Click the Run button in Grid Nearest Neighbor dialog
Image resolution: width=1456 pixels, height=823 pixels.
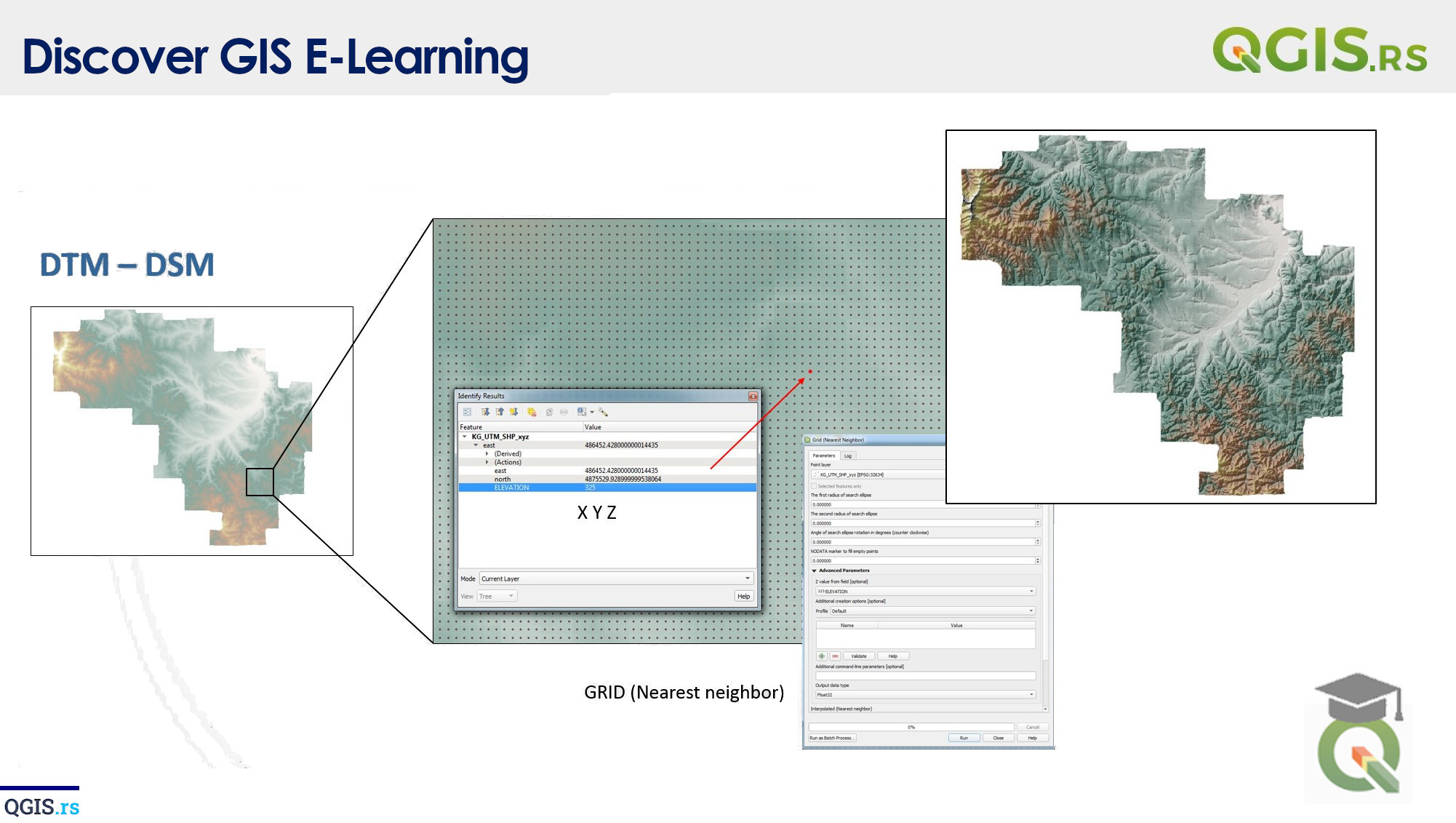pyautogui.click(x=962, y=739)
